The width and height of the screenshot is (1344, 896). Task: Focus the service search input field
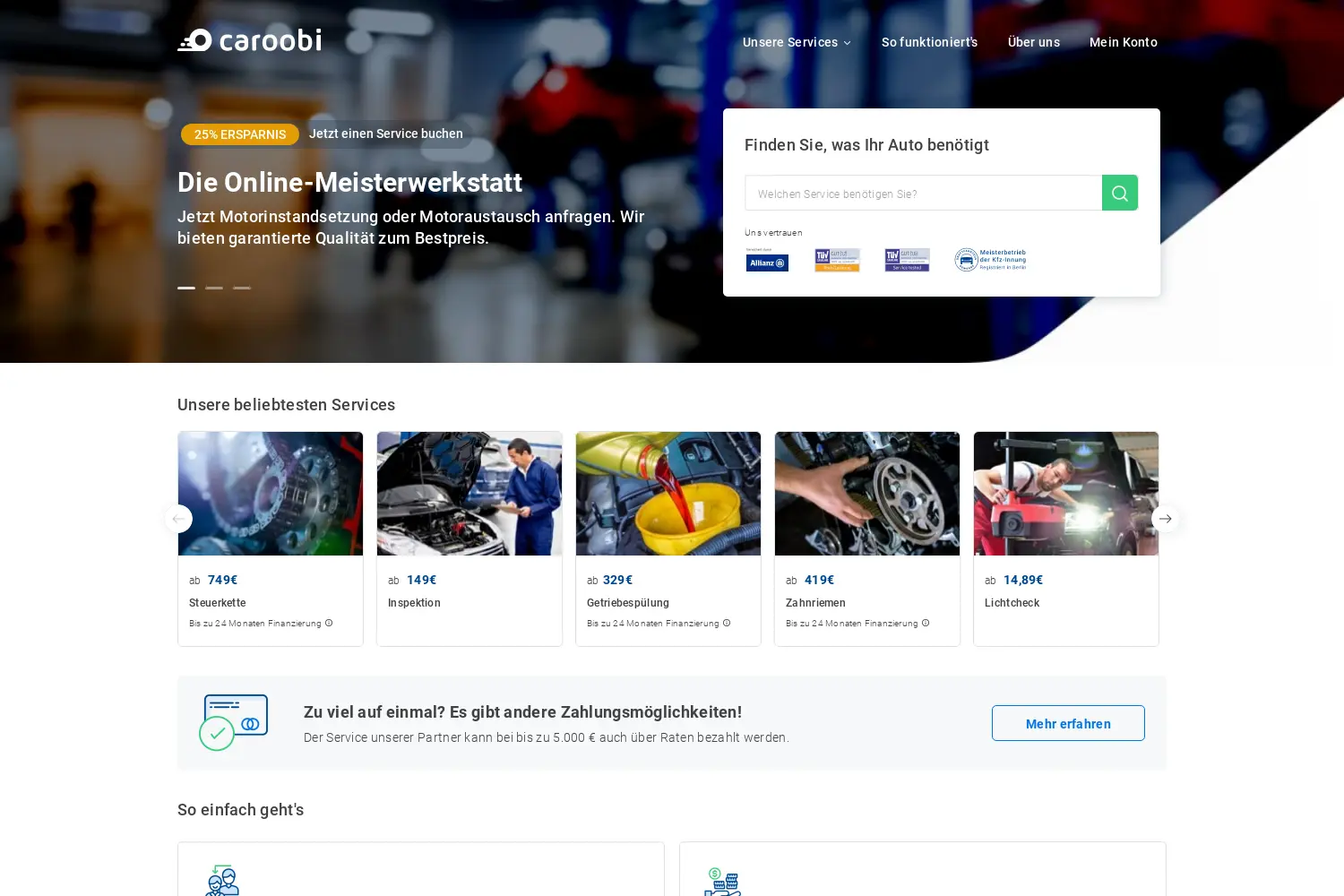tap(924, 193)
